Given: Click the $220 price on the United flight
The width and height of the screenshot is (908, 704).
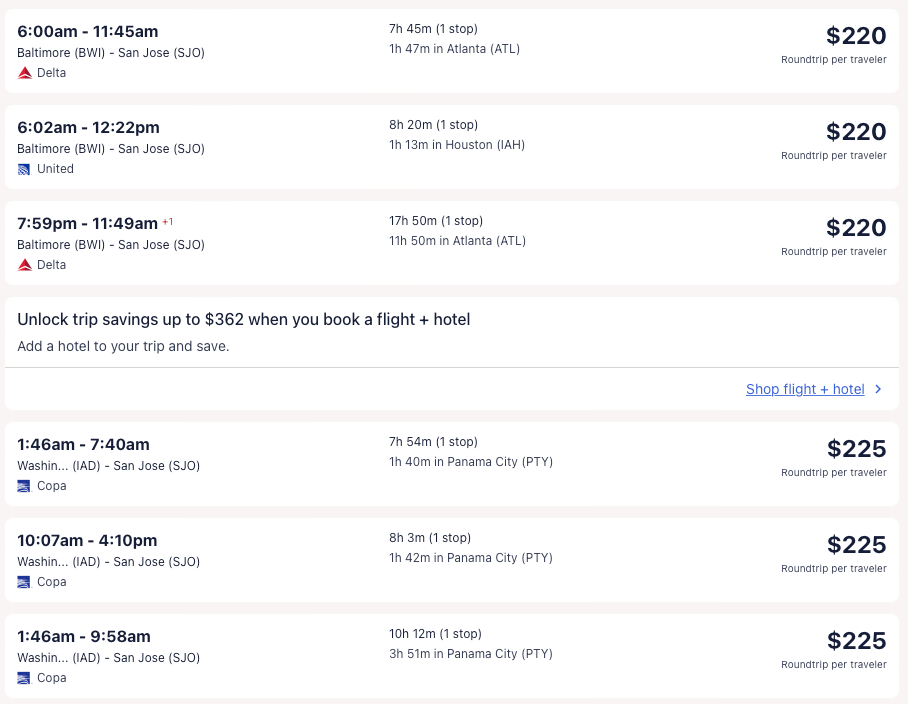Looking at the screenshot, I should tap(855, 132).
